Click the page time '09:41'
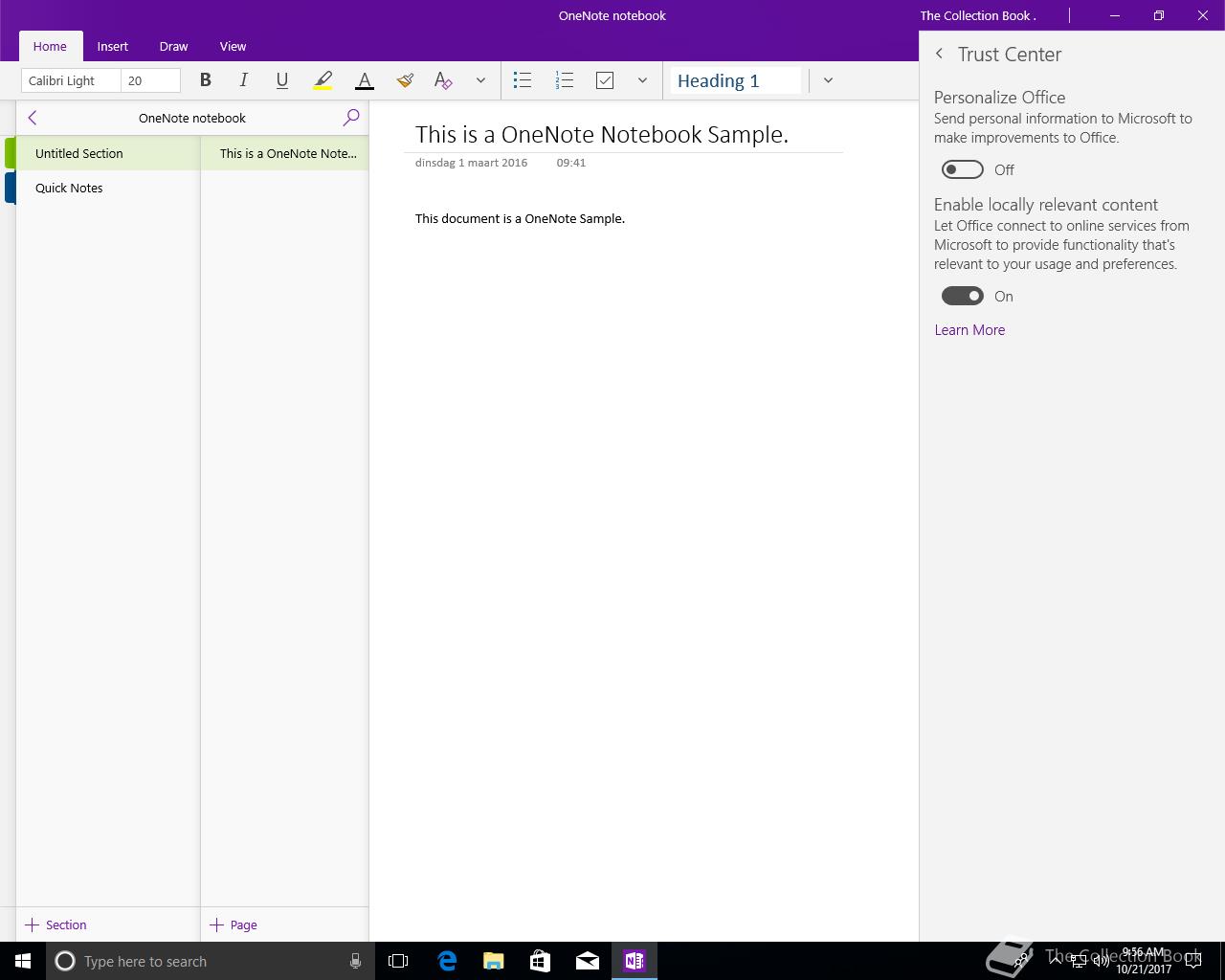This screenshot has height=980, width=1225. [570, 163]
